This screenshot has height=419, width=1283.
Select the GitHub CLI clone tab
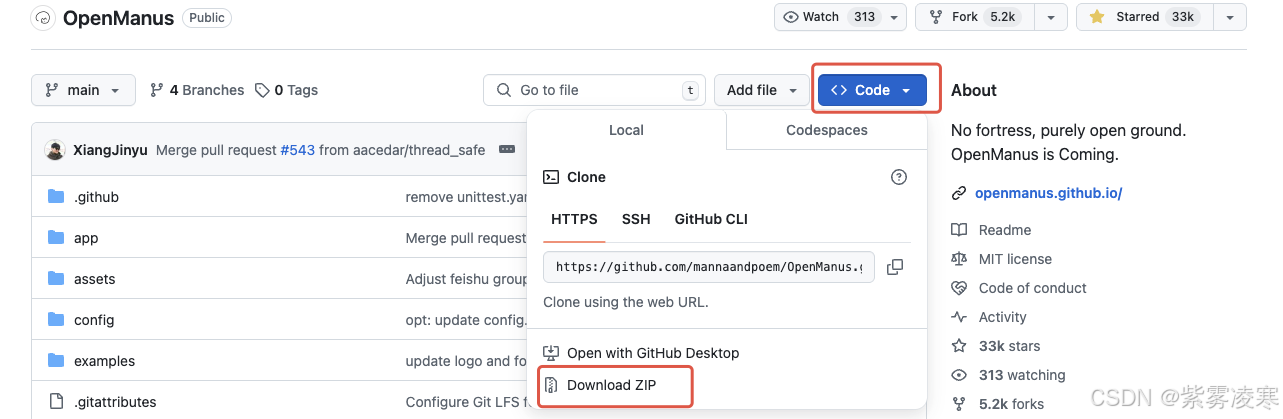[x=711, y=219]
